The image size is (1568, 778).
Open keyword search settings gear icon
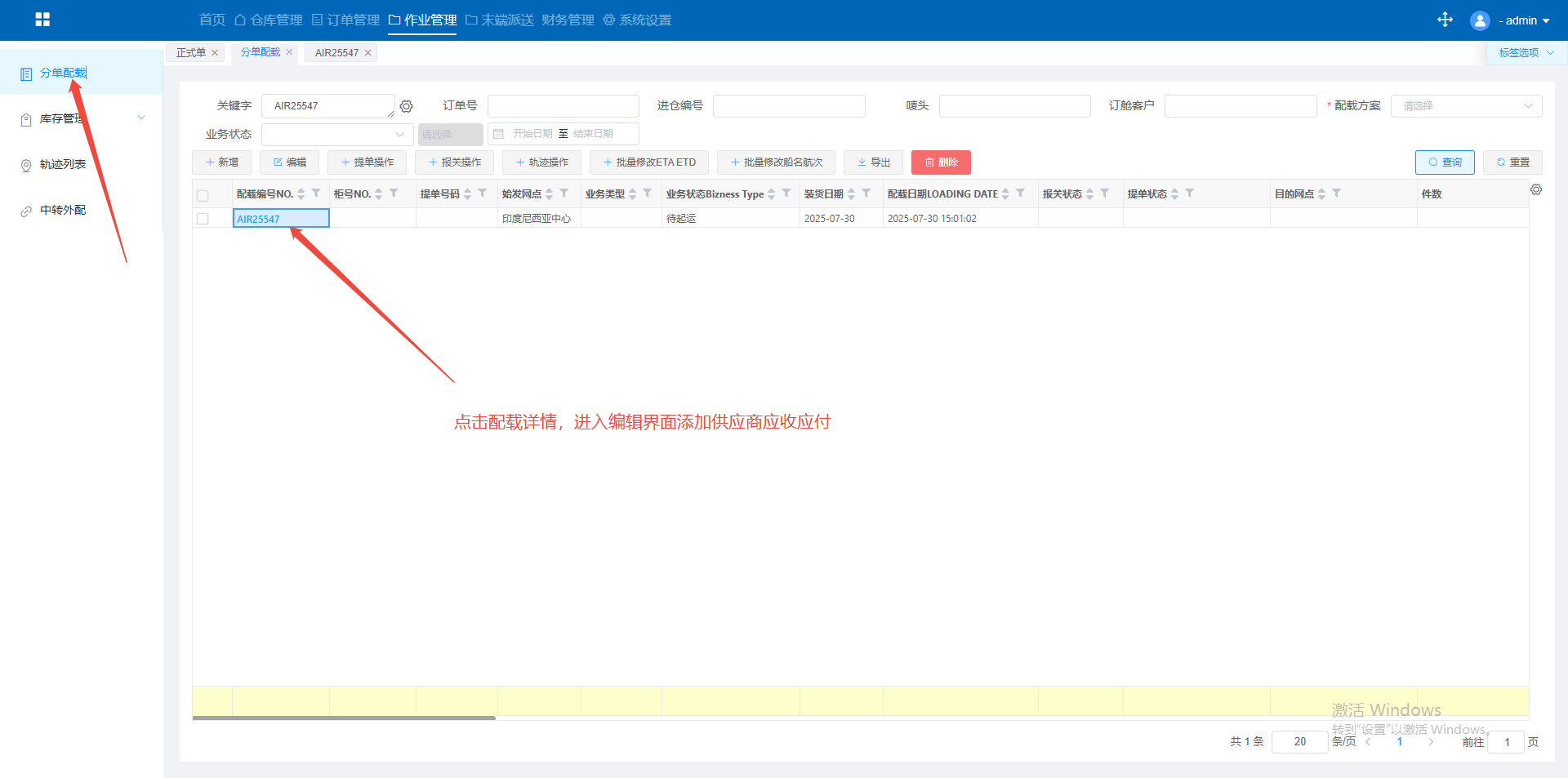[x=407, y=106]
